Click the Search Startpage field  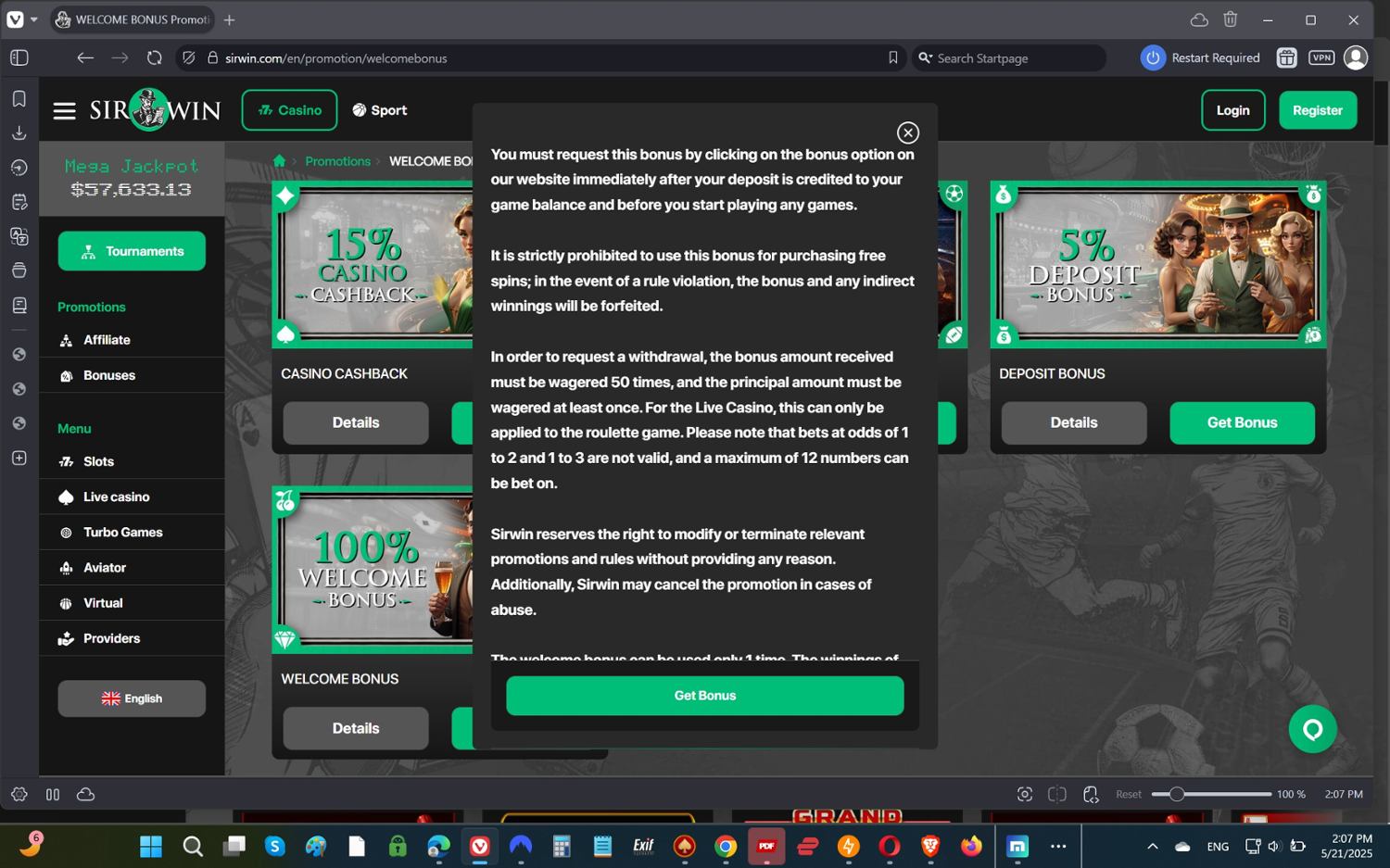coord(1015,57)
